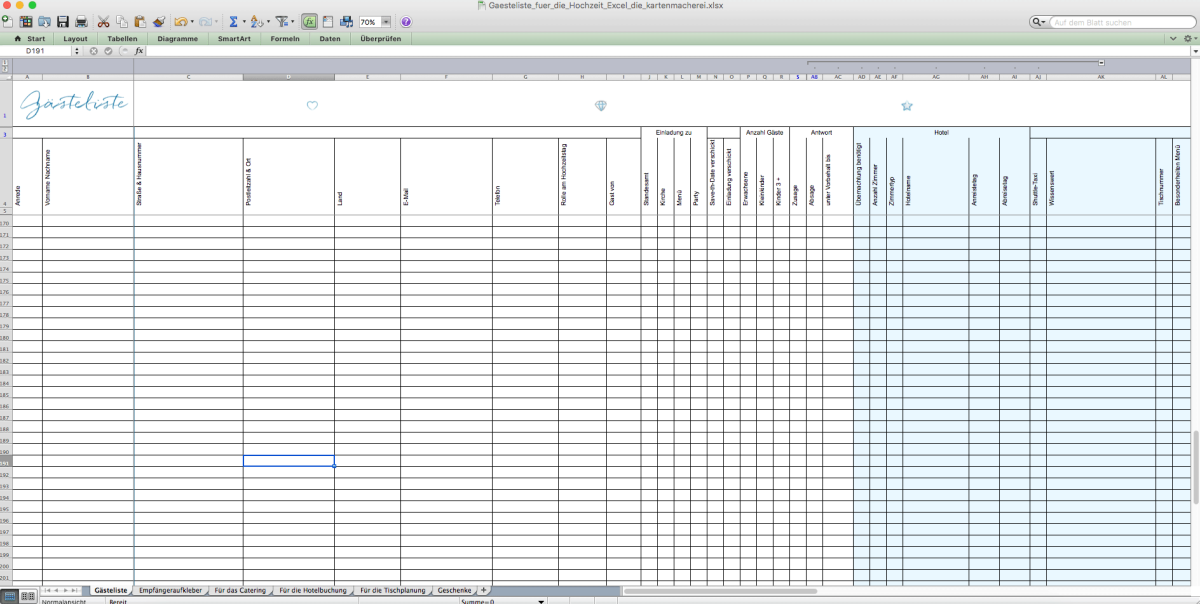Image resolution: width=1200 pixels, height=604 pixels.
Task: Open the Name Box stepper arrows
Action: tap(76, 50)
